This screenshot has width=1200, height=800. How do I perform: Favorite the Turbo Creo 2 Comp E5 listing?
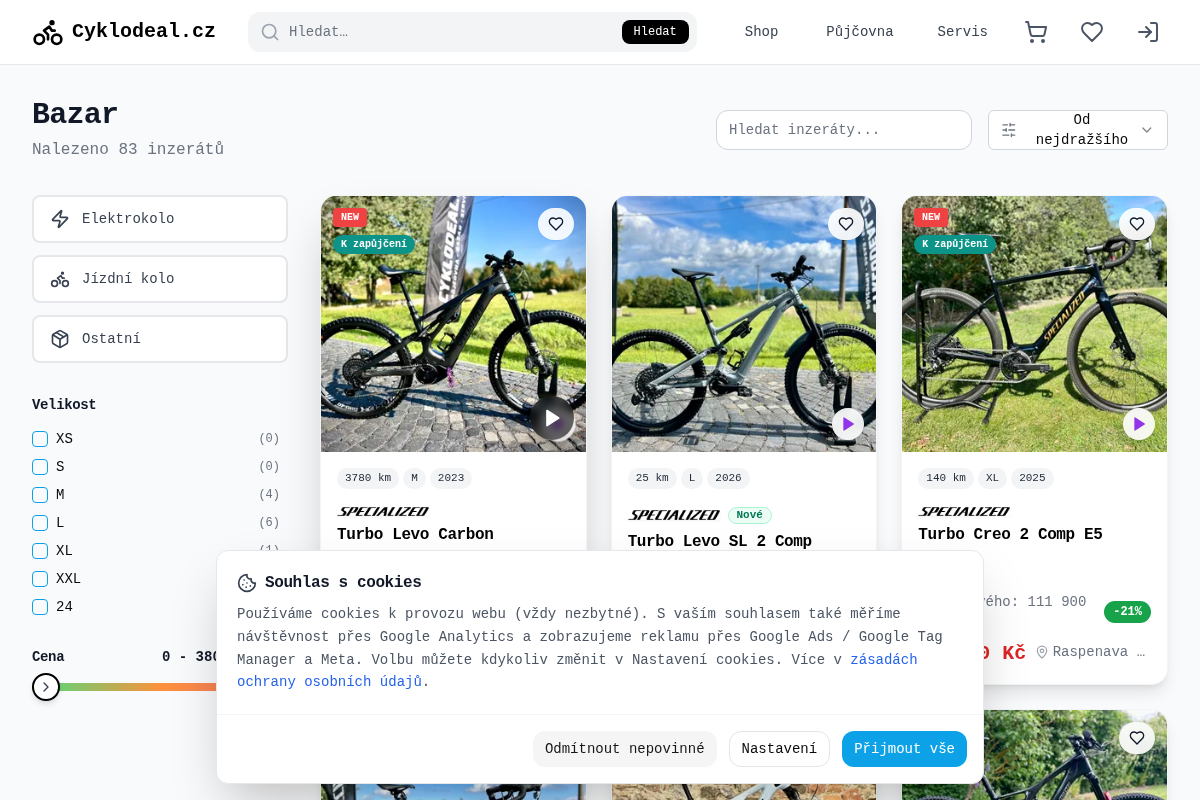1137,224
